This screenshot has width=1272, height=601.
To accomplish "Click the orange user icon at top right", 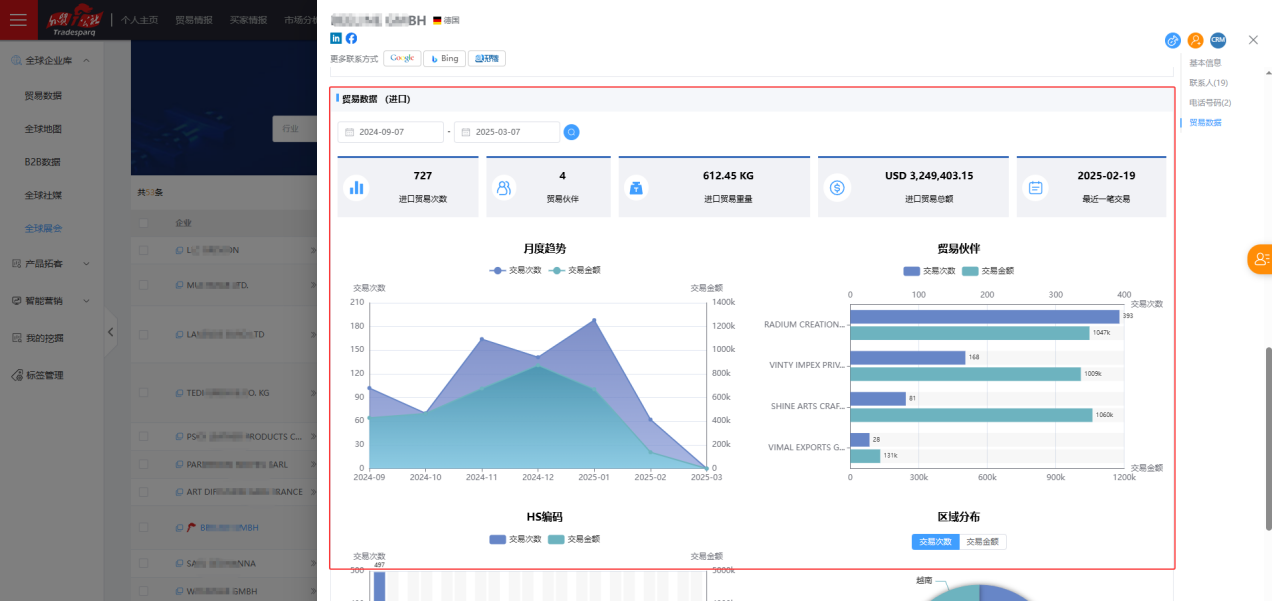I will click(1195, 40).
